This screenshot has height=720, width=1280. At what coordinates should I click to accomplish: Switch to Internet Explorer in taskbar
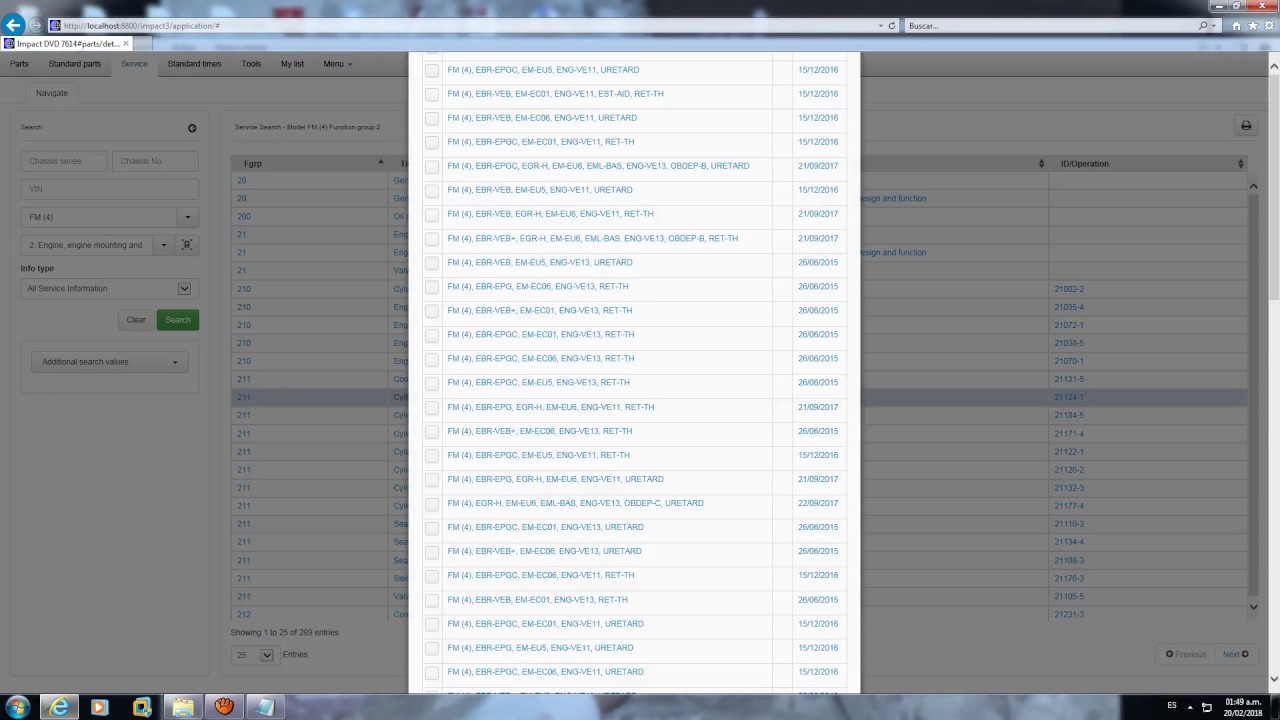coord(59,707)
